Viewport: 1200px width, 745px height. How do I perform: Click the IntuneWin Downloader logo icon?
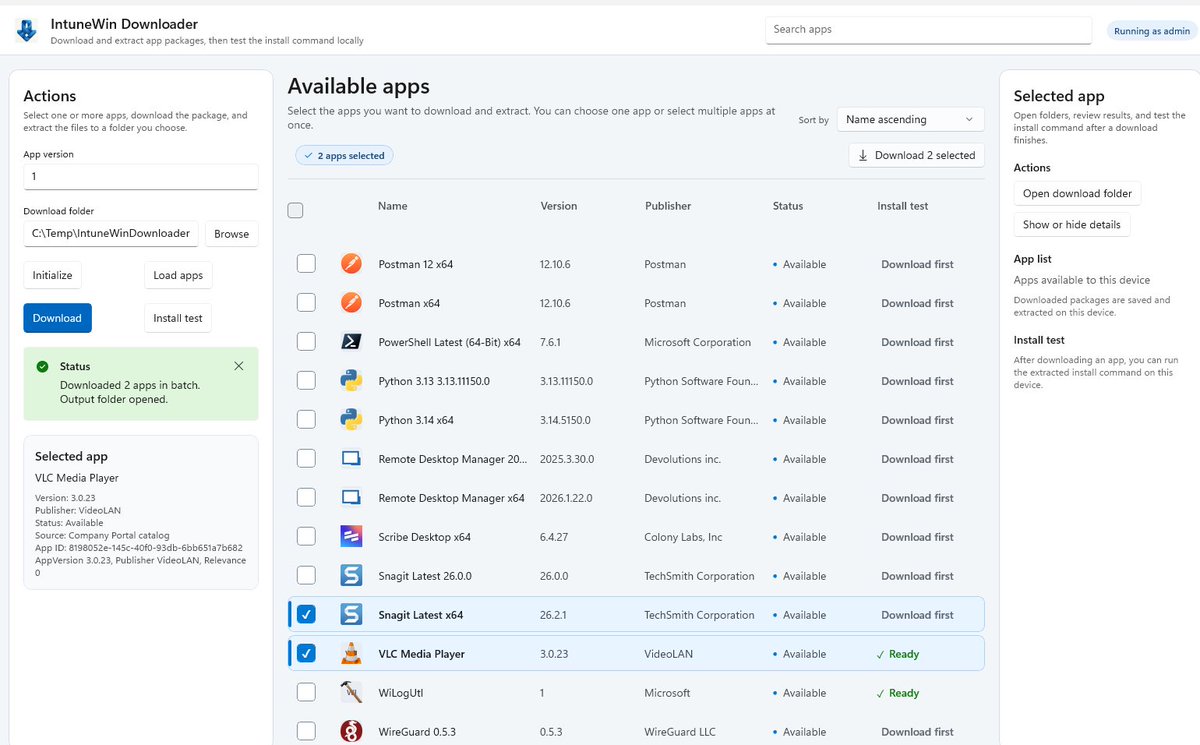point(26,31)
